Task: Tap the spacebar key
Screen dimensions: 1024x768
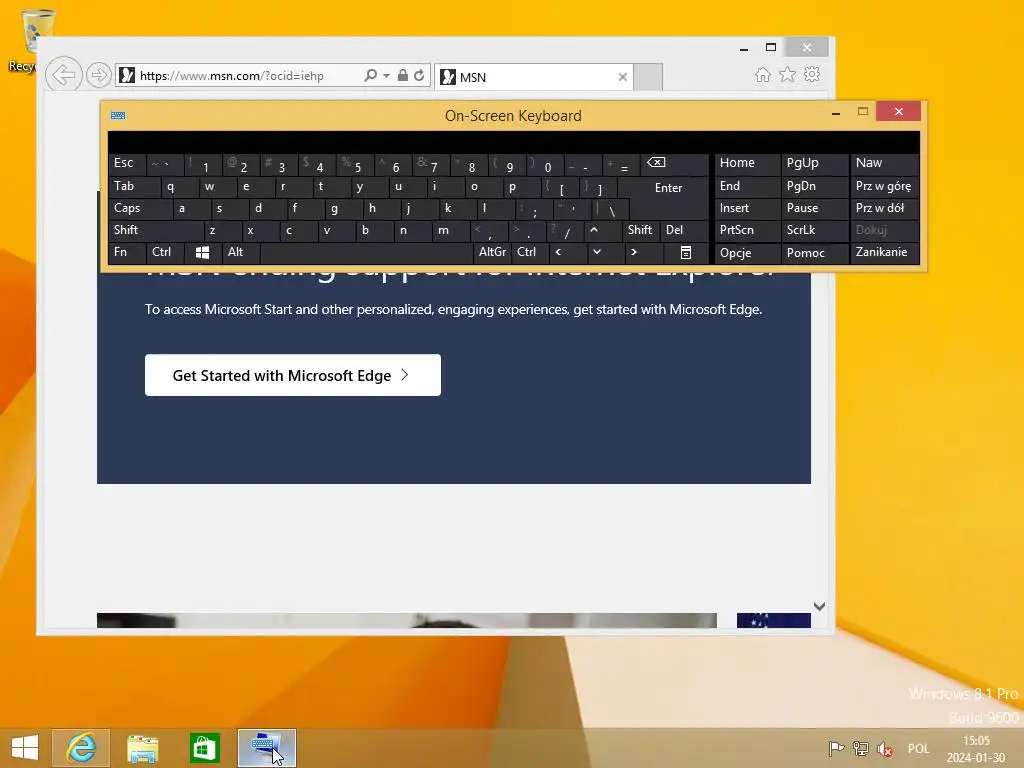Action: [x=366, y=252]
